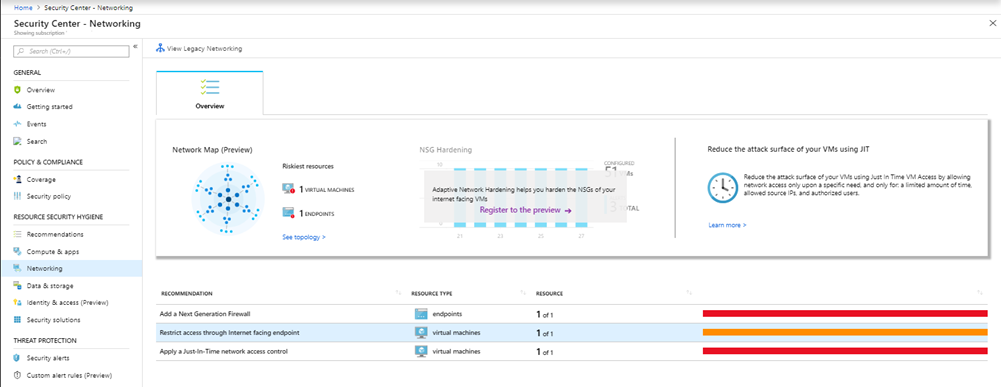Click the Security solutions grid icon
This screenshot has height=387, width=1001.
point(17,320)
